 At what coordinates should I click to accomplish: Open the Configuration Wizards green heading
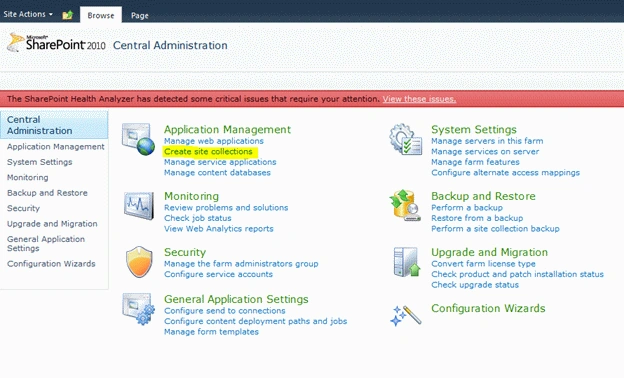point(488,308)
